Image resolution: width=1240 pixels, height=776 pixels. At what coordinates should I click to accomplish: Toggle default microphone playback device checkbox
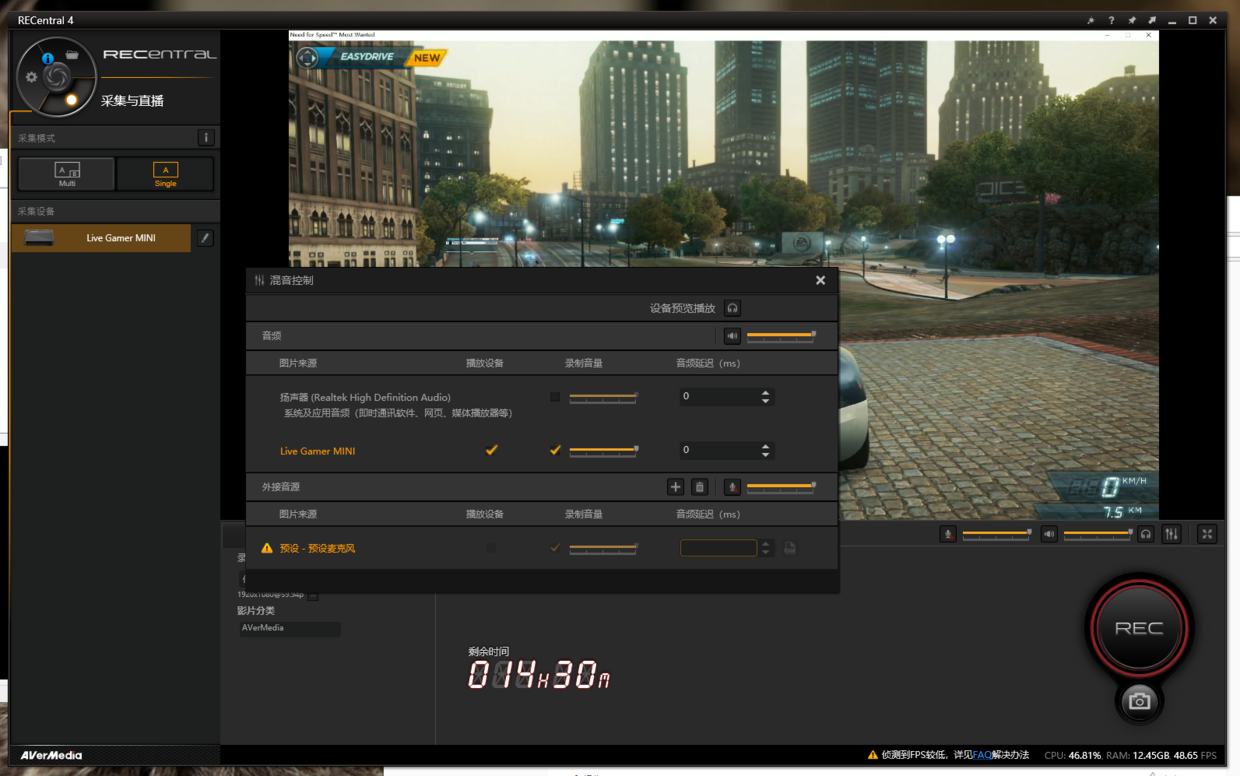coord(491,548)
